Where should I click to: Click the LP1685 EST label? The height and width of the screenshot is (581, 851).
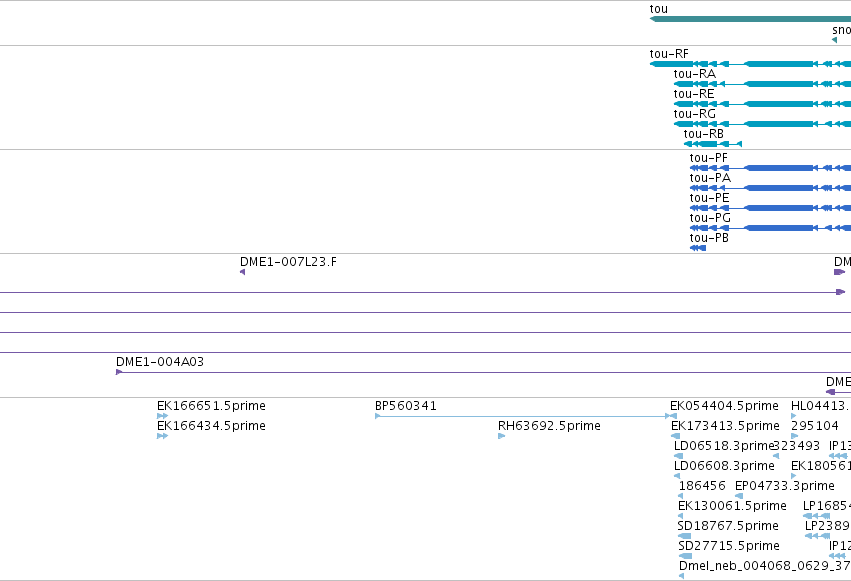pos(827,506)
